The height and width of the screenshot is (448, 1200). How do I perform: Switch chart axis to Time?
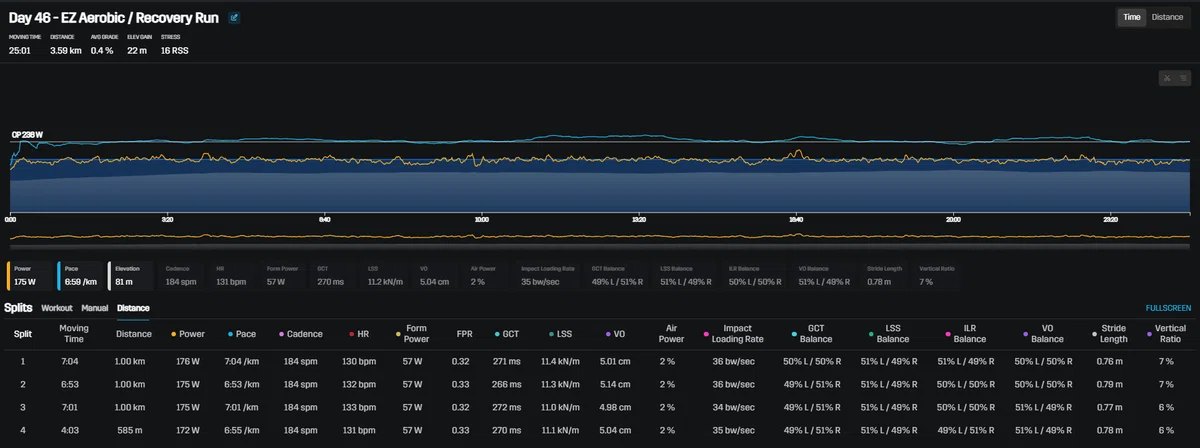[x=1131, y=17]
